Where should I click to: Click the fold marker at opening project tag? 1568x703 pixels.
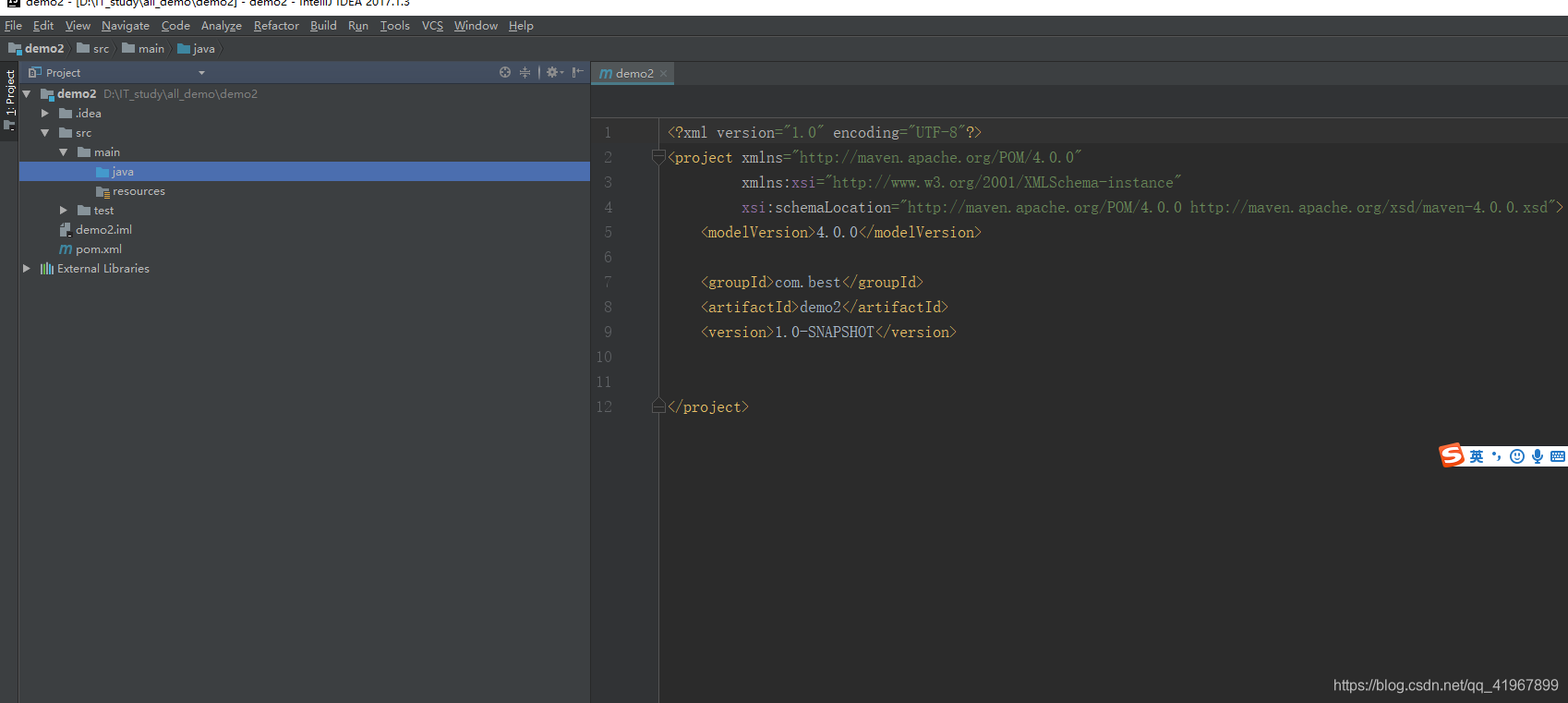pos(658,157)
